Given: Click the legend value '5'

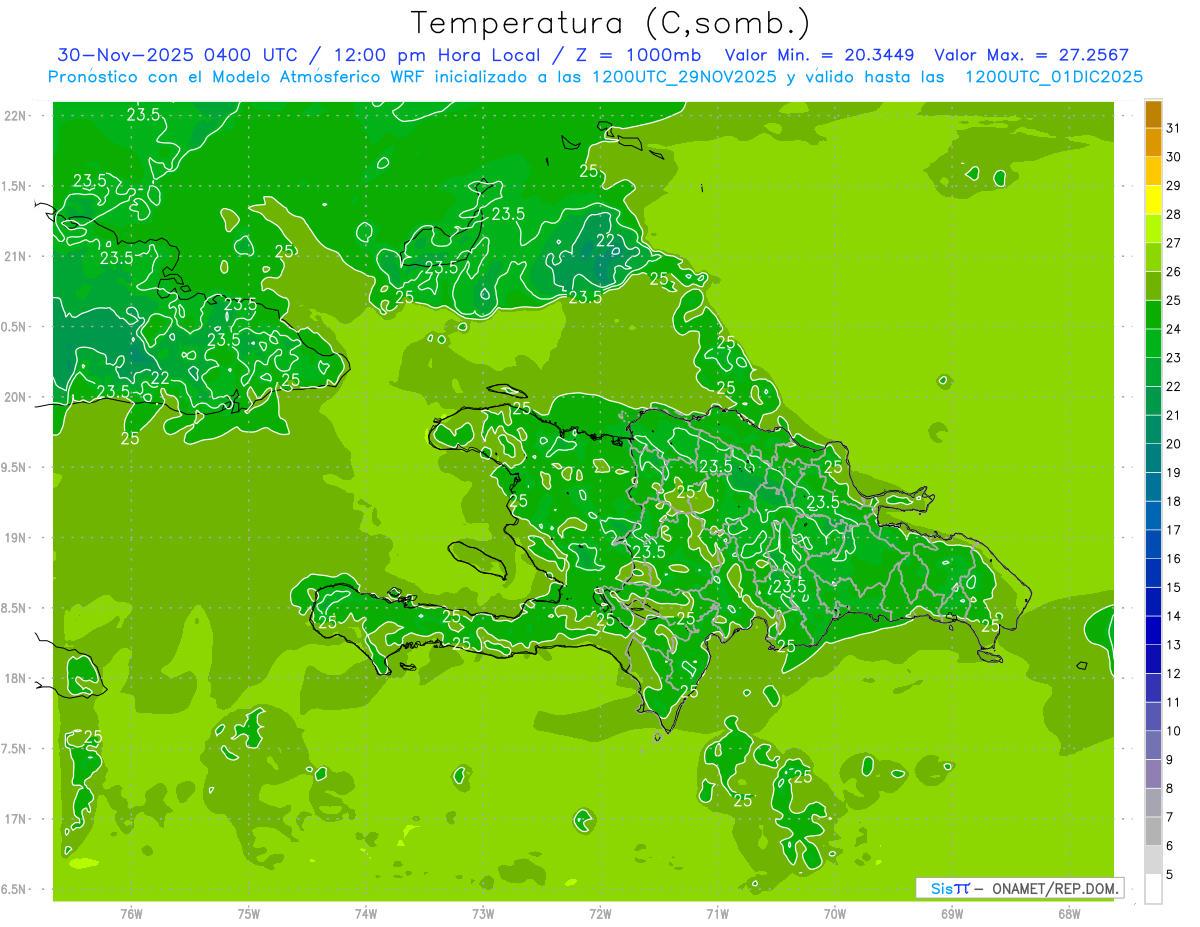Looking at the screenshot, I should [1170, 875].
